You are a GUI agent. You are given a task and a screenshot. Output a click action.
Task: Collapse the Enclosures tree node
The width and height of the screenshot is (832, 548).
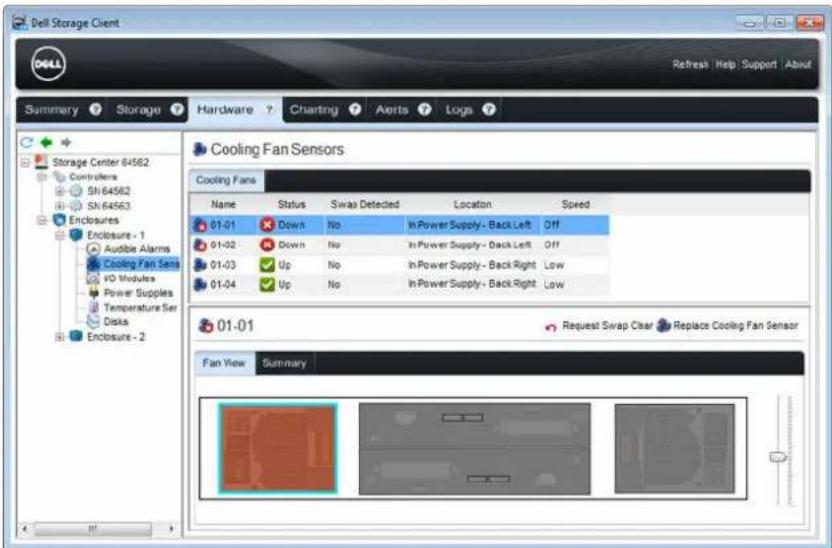[x=42, y=220]
